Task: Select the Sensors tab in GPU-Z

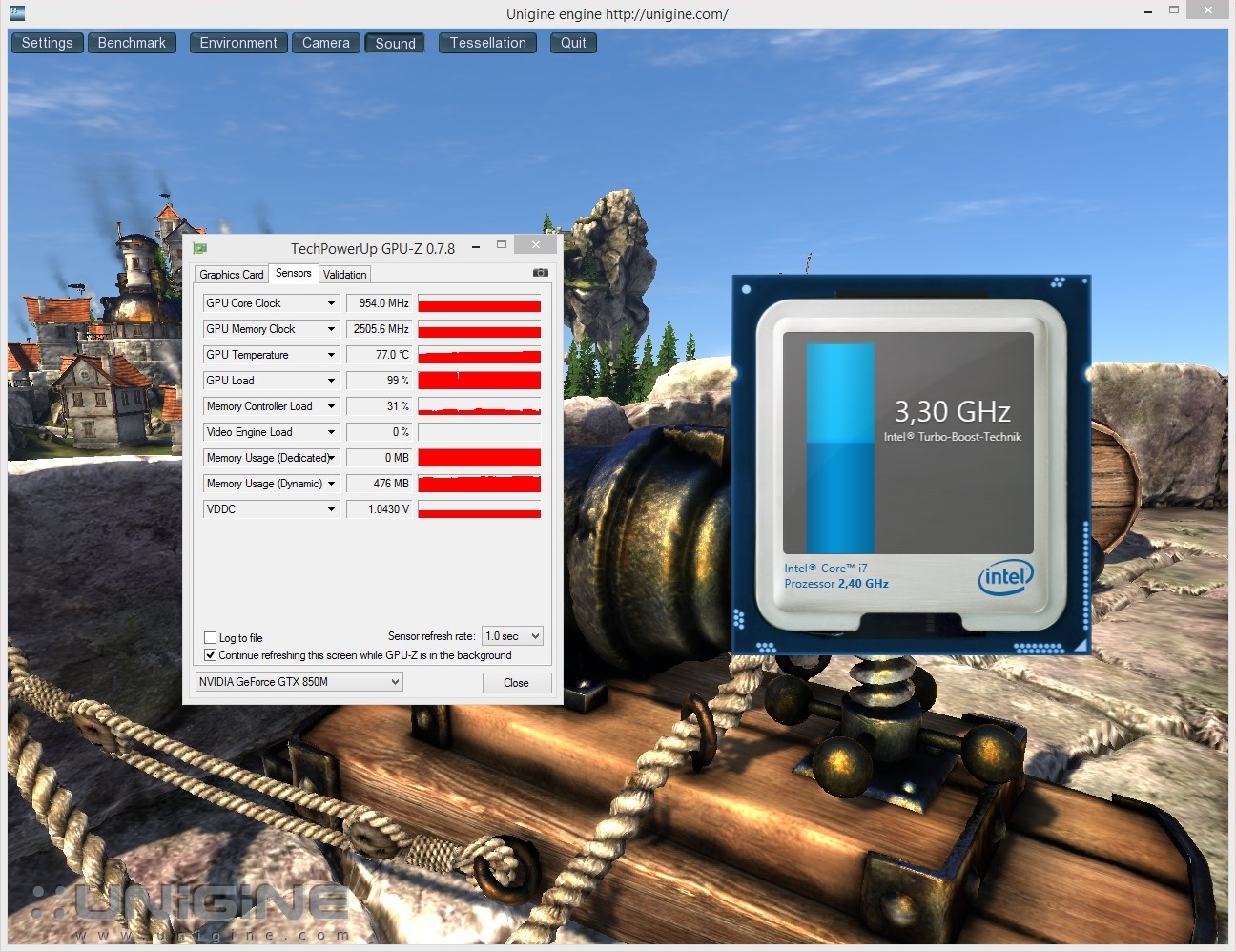Action: coord(294,273)
